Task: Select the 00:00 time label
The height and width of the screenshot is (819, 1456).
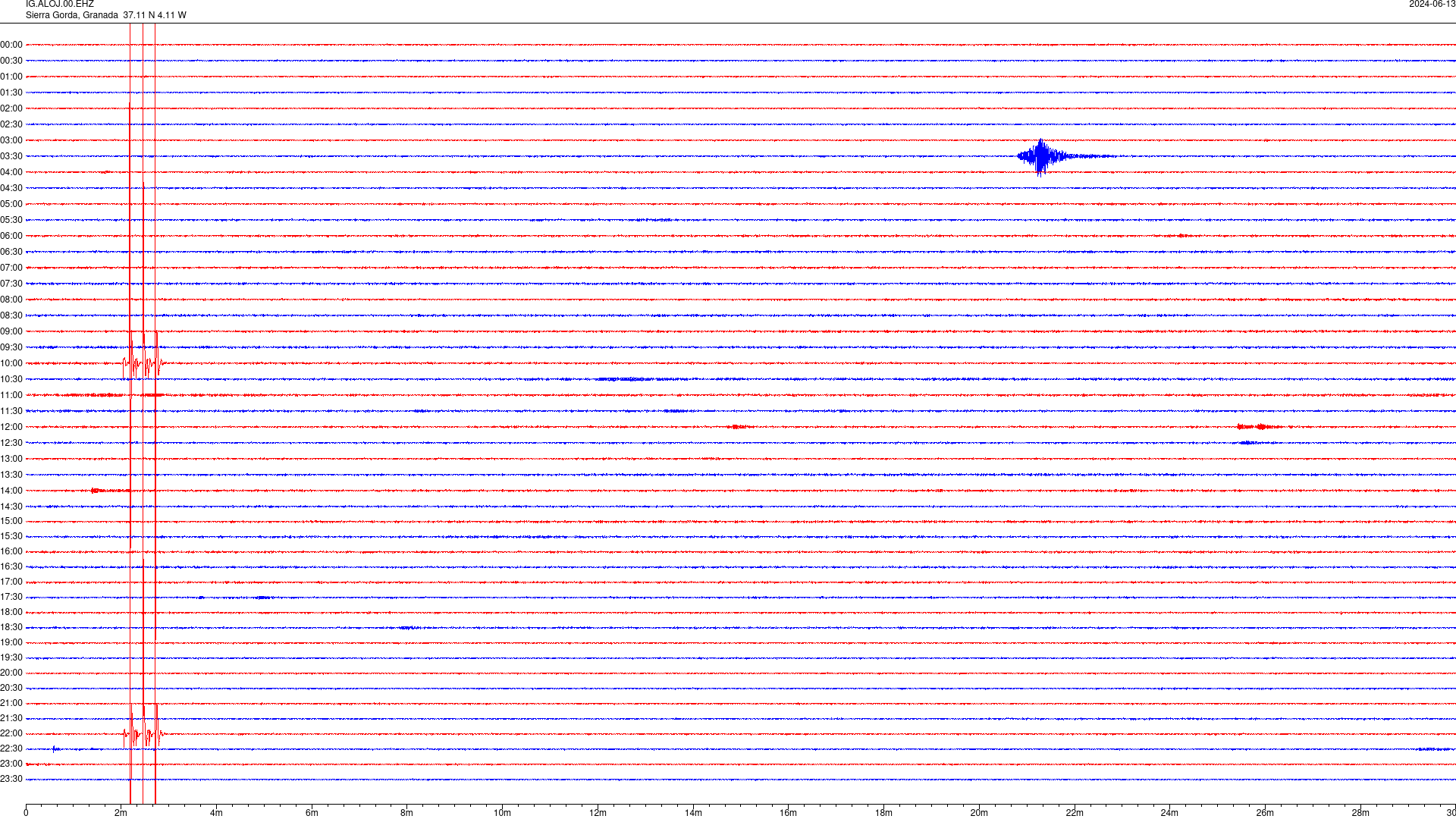Action: tap(11, 45)
